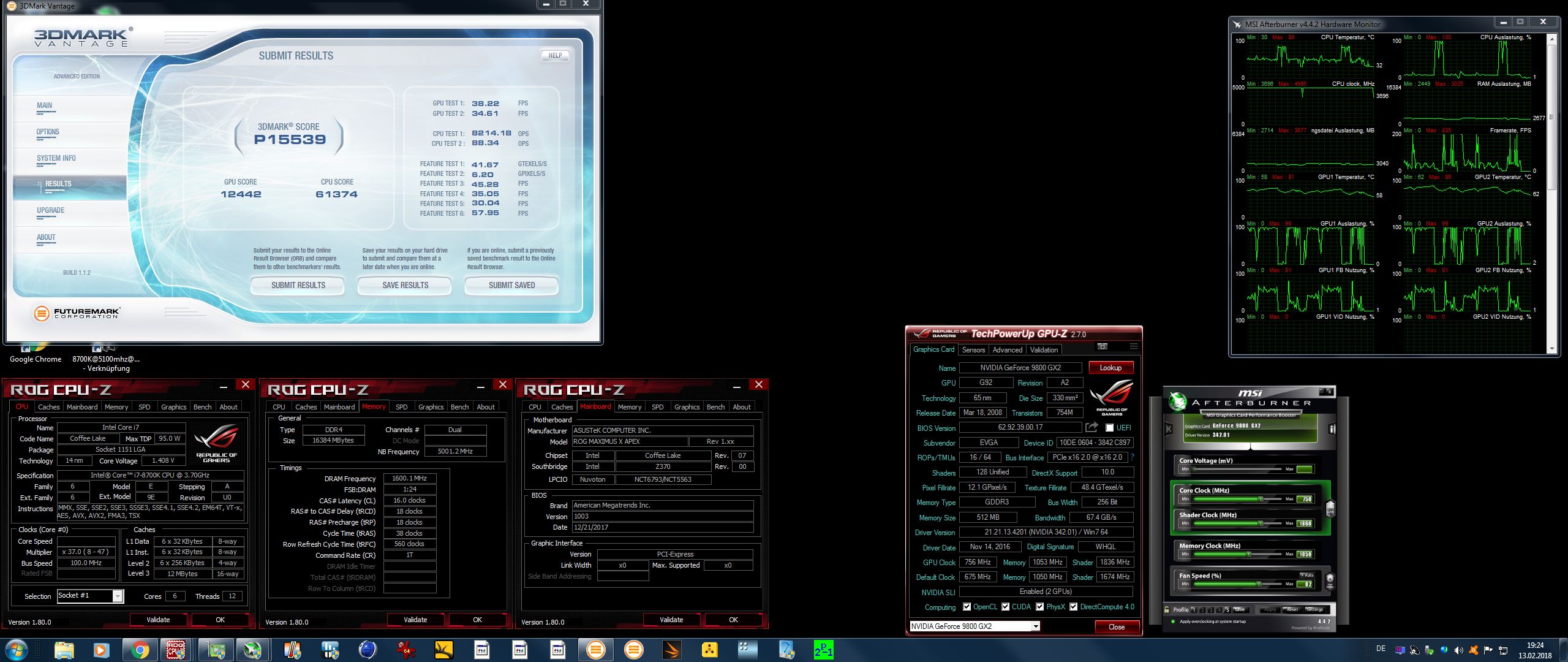Click the SUBMIT SAVED button

[x=511, y=286]
